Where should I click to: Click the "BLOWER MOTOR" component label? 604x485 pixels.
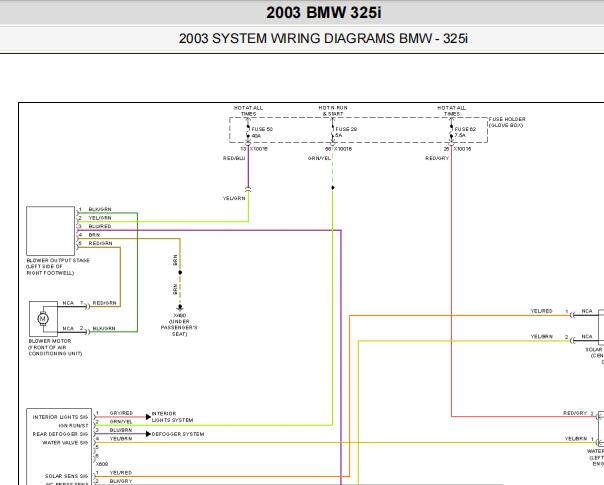click(55, 347)
